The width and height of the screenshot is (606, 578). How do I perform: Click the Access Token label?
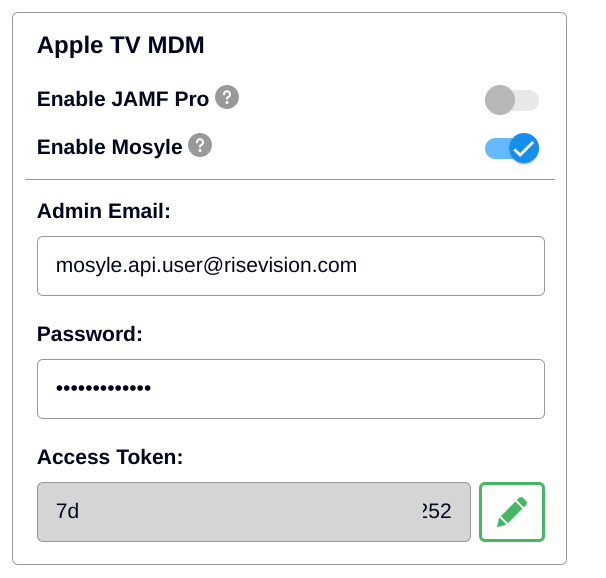(x=110, y=457)
